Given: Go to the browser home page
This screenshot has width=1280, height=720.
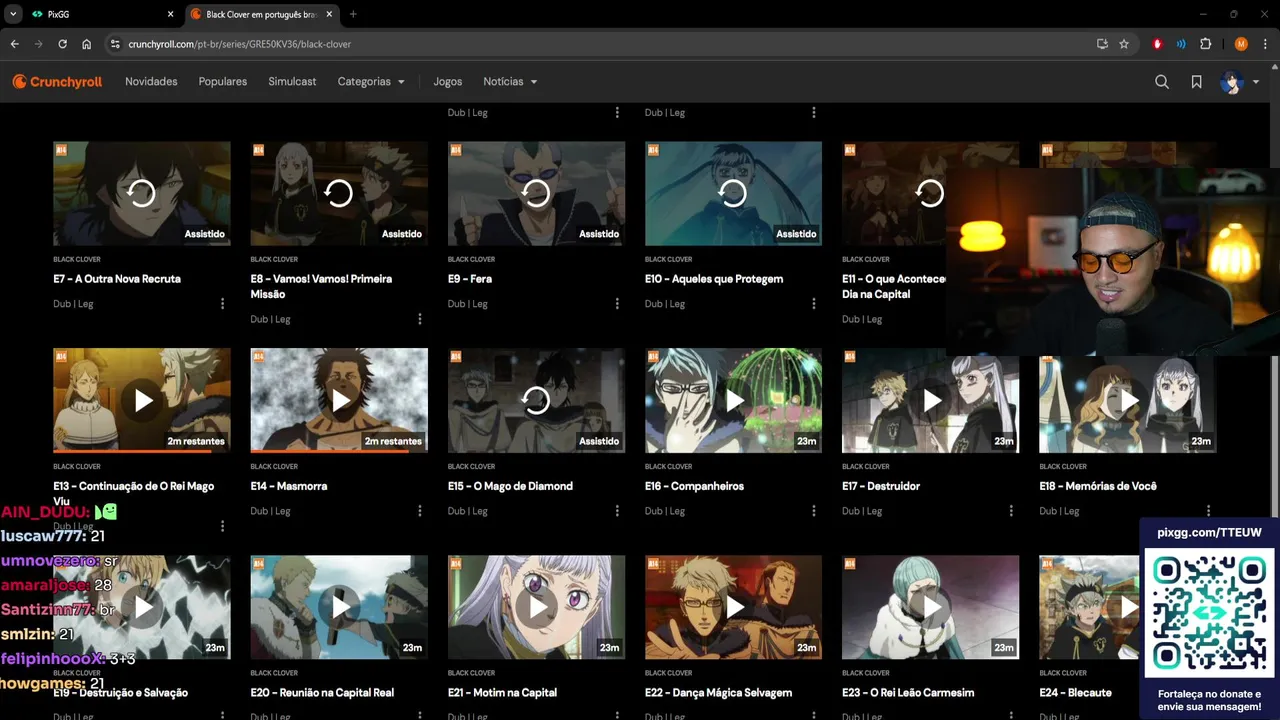Looking at the screenshot, I should coord(87,44).
